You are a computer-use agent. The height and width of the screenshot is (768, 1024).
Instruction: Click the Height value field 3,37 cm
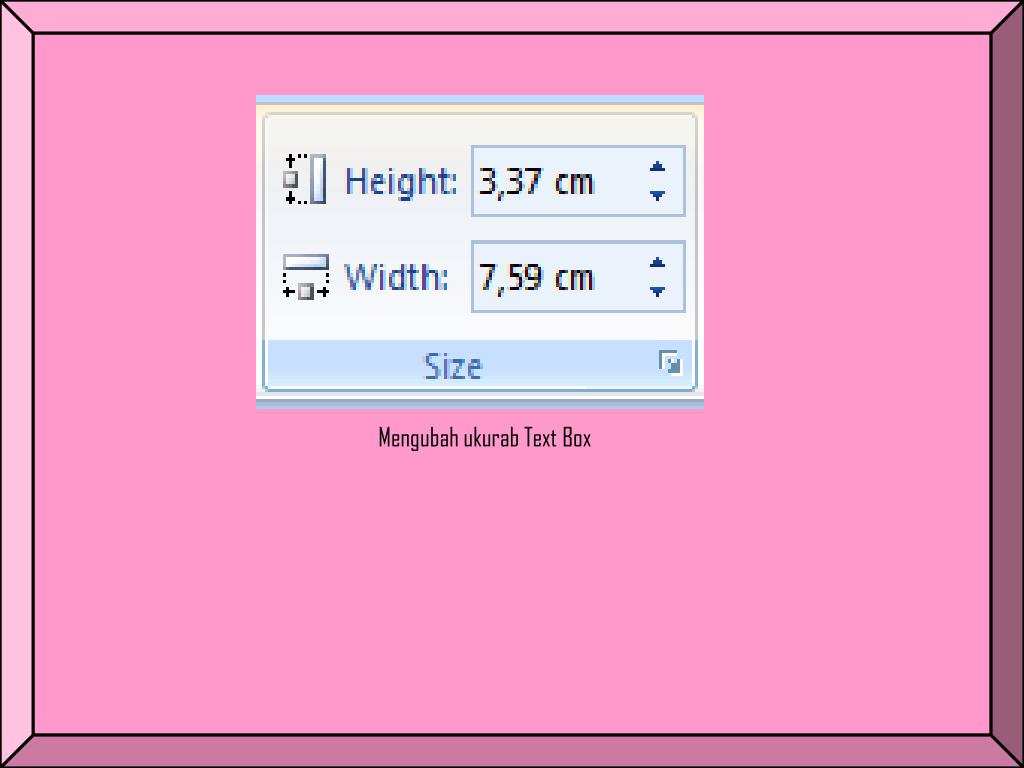coord(578,181)
